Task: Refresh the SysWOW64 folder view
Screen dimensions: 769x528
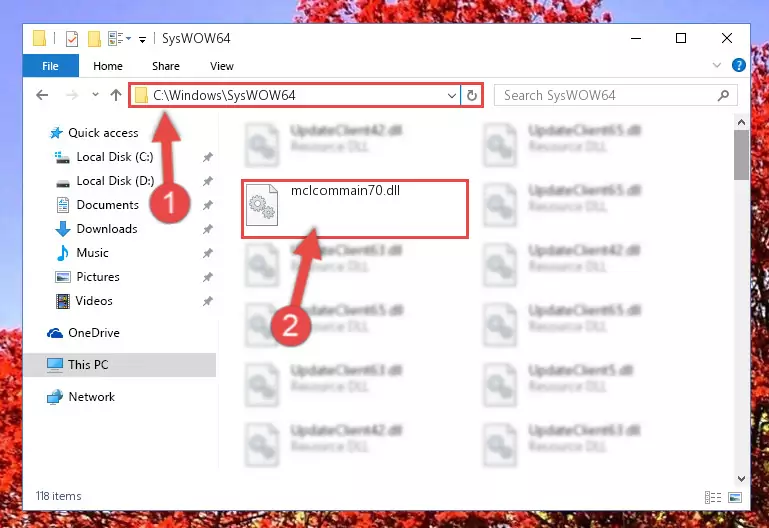Action: [x=472, y=96]
